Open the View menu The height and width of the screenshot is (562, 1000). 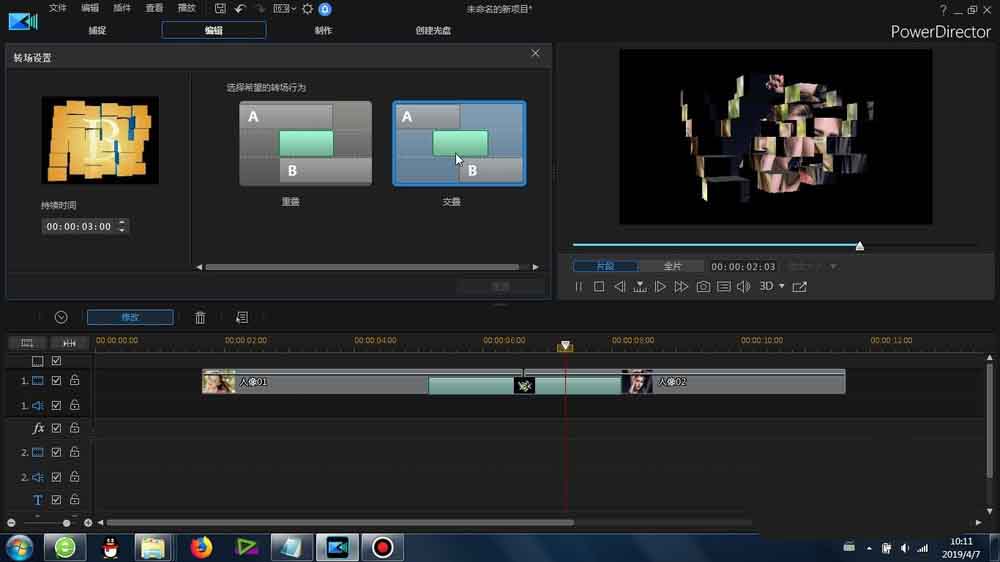point(154,8)
